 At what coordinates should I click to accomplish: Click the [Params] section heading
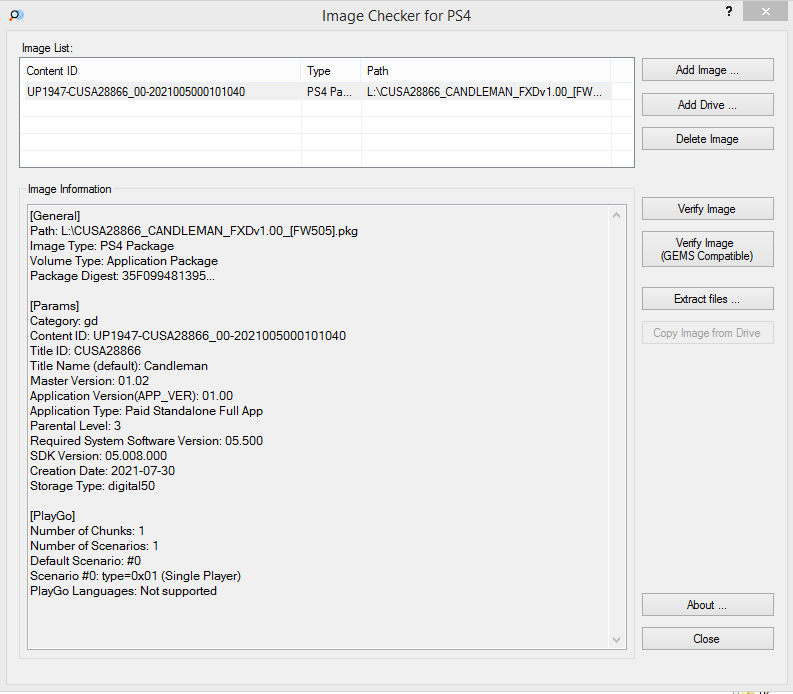54,306
